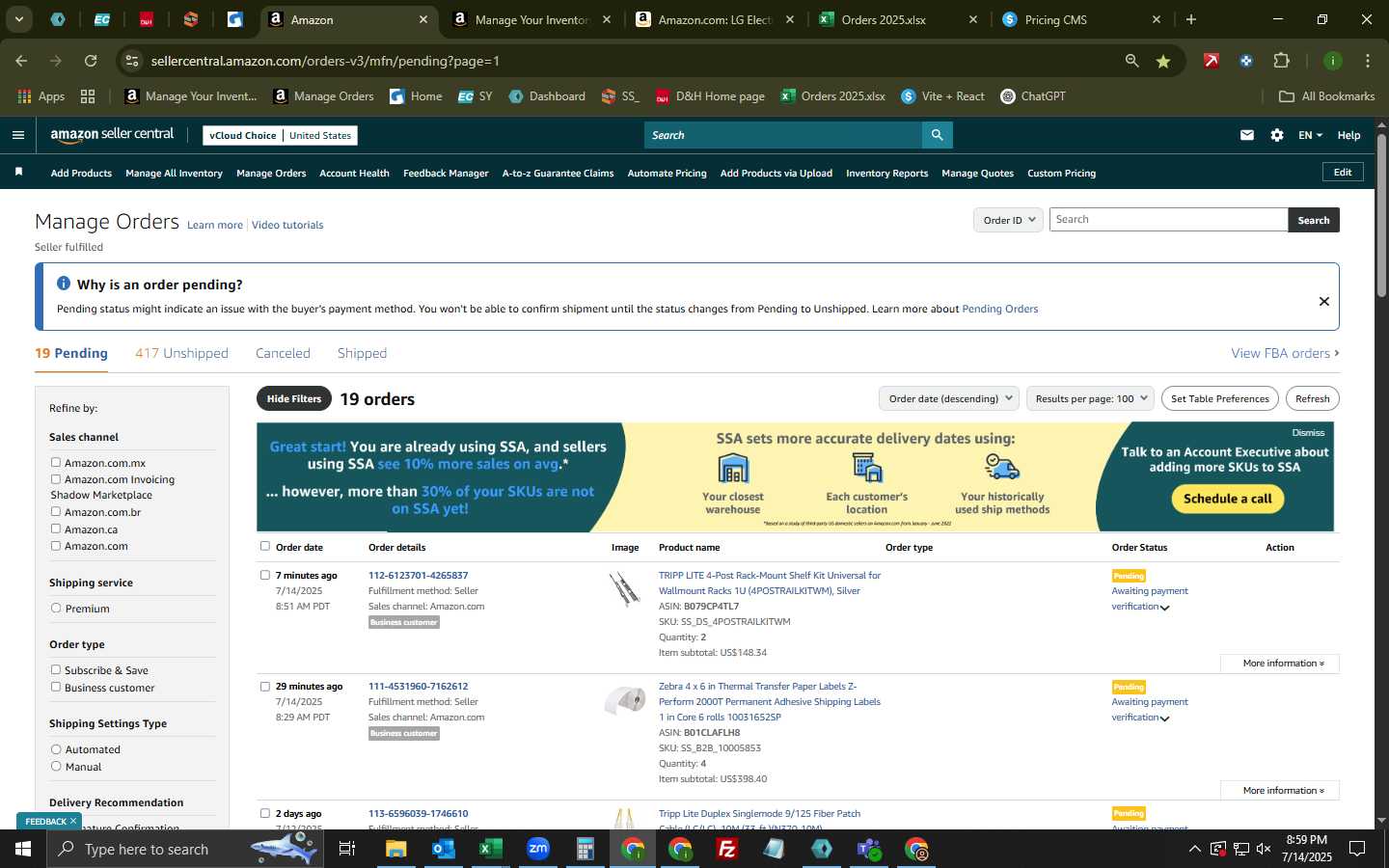Select the Manual shipping settings type
The width and height of the screenshot is (1389, 868).
click(56, 766)
